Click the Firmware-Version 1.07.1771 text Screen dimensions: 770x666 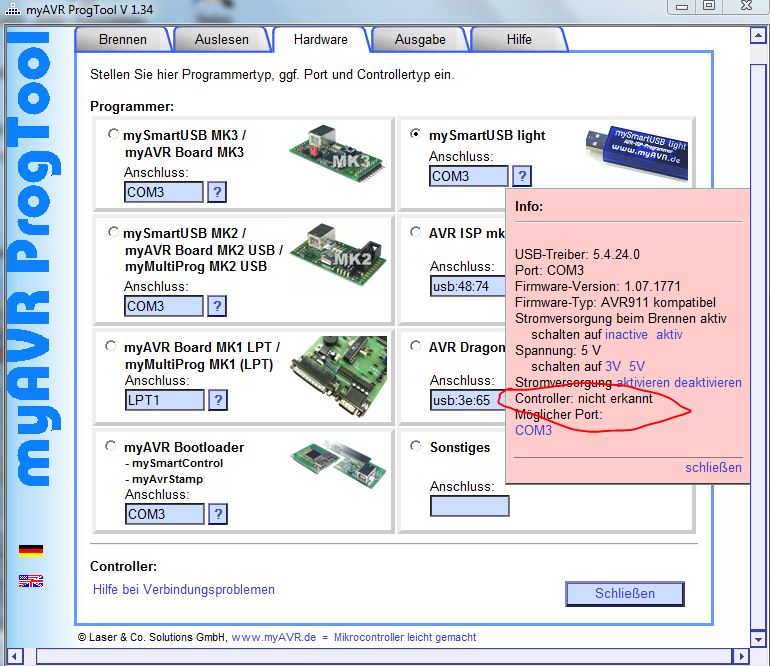click(598, 286)
